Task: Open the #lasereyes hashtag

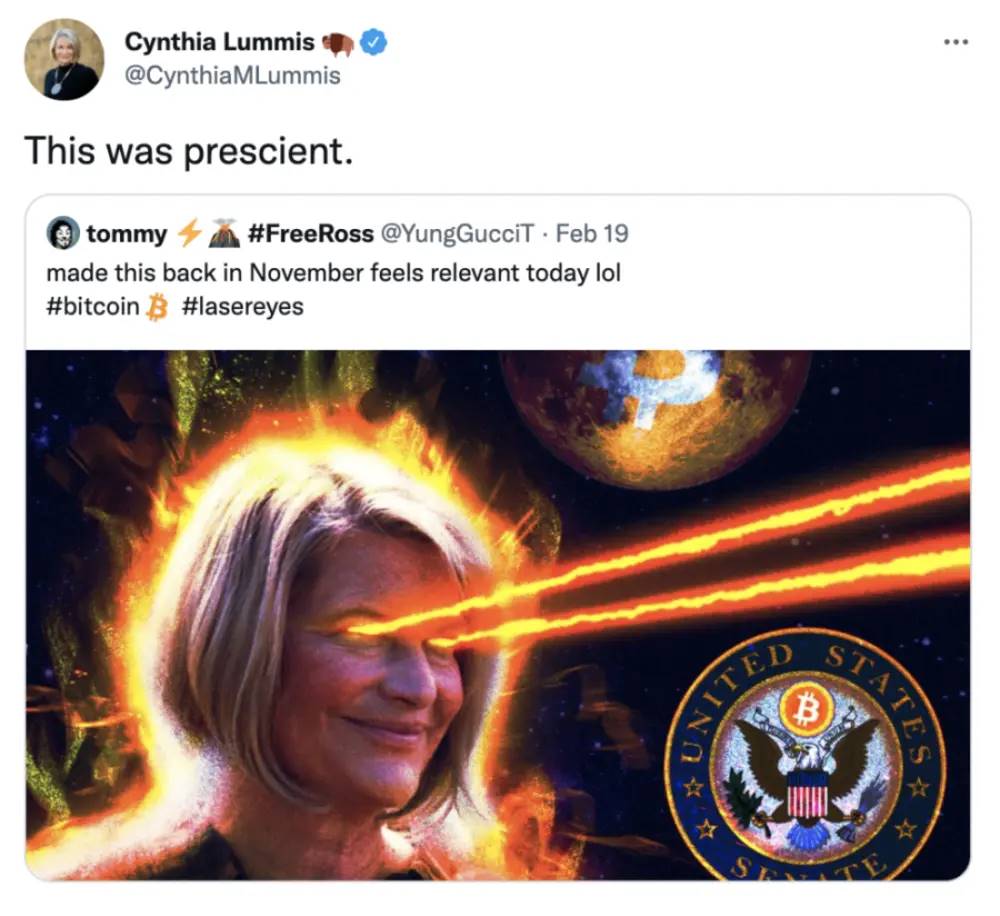Action: [243, 306]
